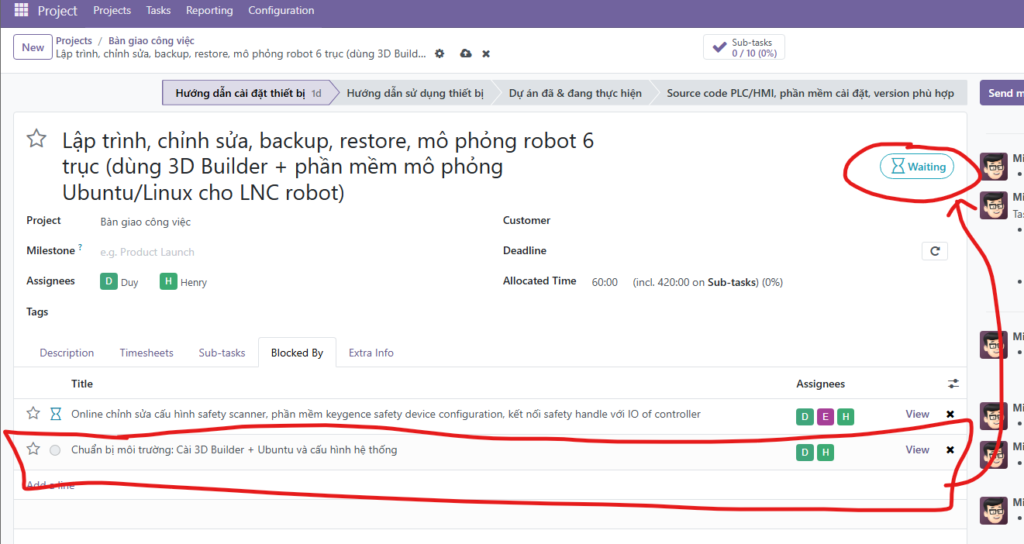1024x544 pixels.
Task: Click the state circle of 'Chuẩn bị môi trường'
Action: tap(55, 451)
